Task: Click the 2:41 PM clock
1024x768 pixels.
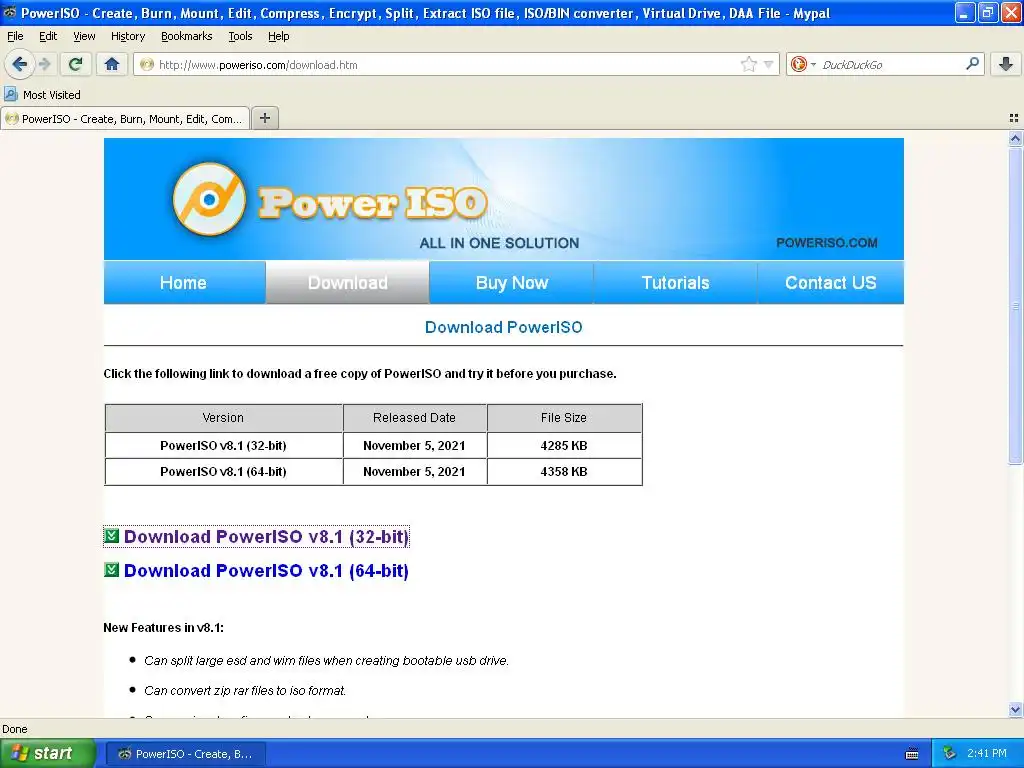Action: [987, 753]
